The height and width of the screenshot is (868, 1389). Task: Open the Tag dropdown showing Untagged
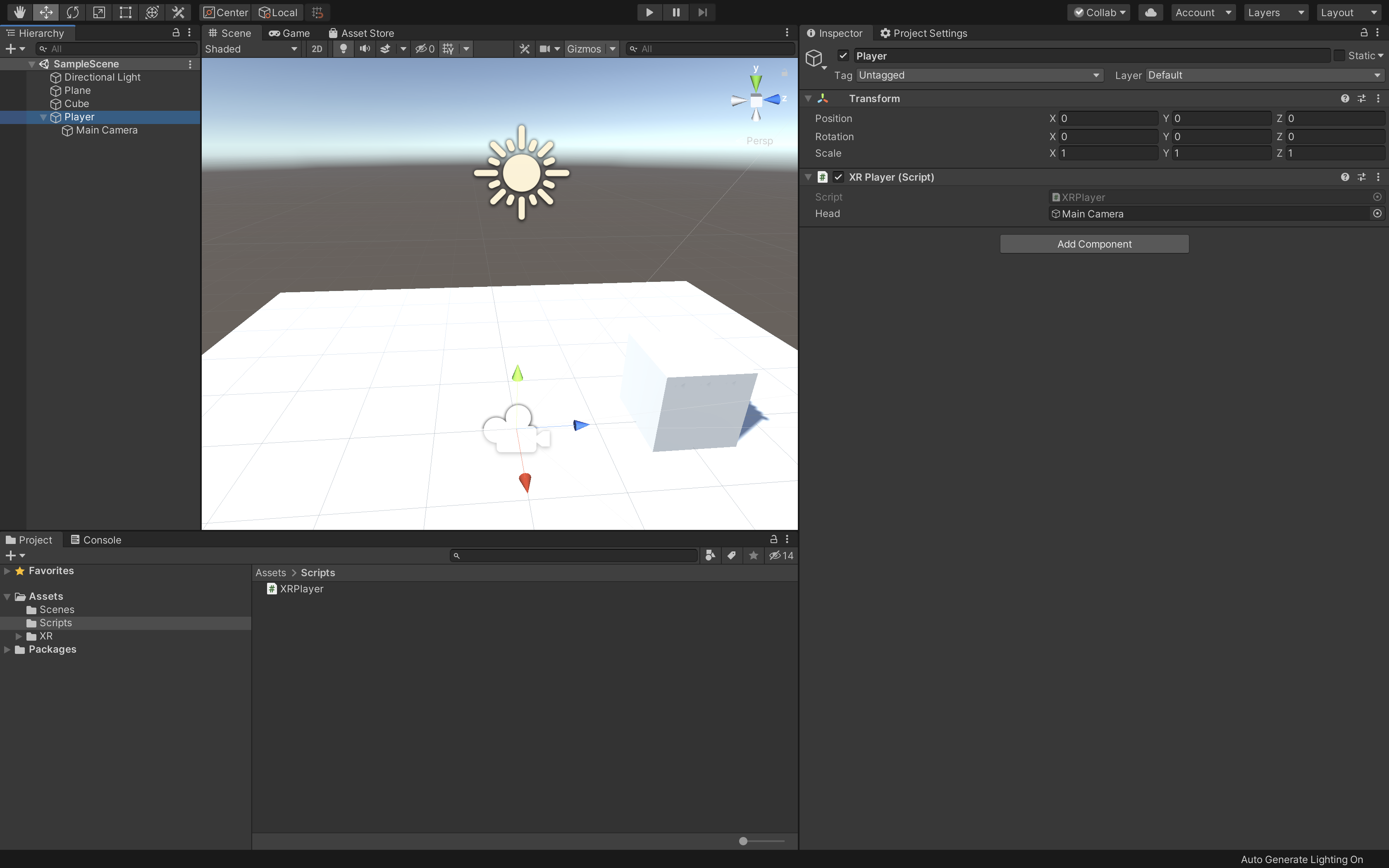tap(979, 75)
